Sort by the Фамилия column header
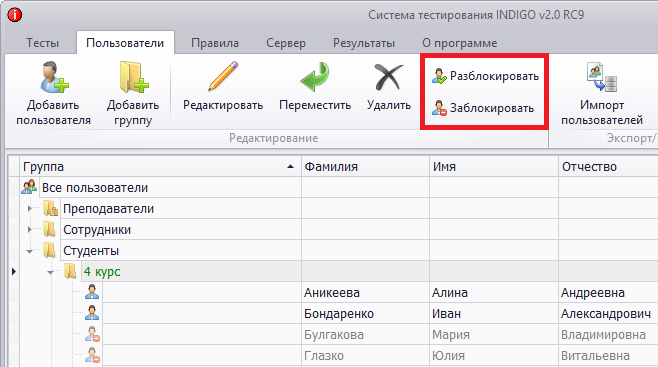The image size is (658, 367). point(365,167)
